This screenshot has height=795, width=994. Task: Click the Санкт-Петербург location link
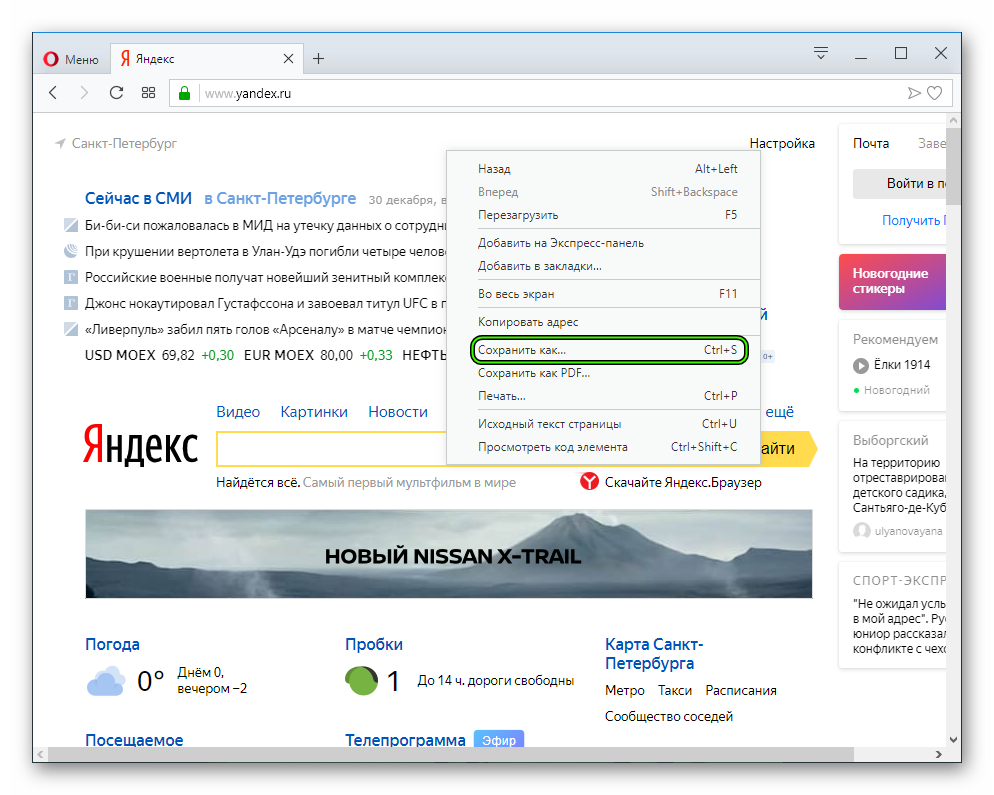(124, 143)
